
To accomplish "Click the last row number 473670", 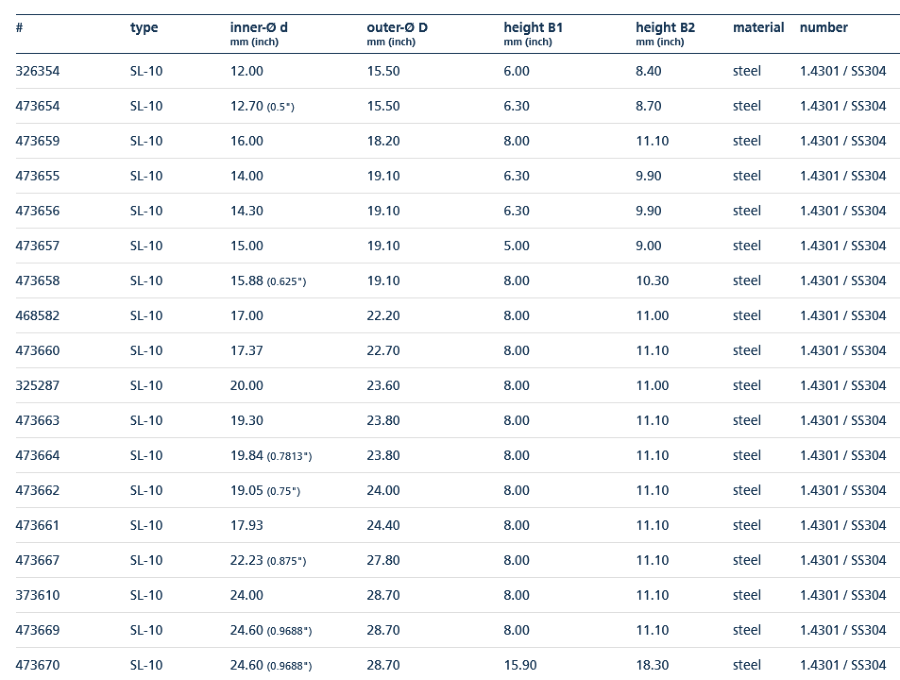I will tap(37, 666).
